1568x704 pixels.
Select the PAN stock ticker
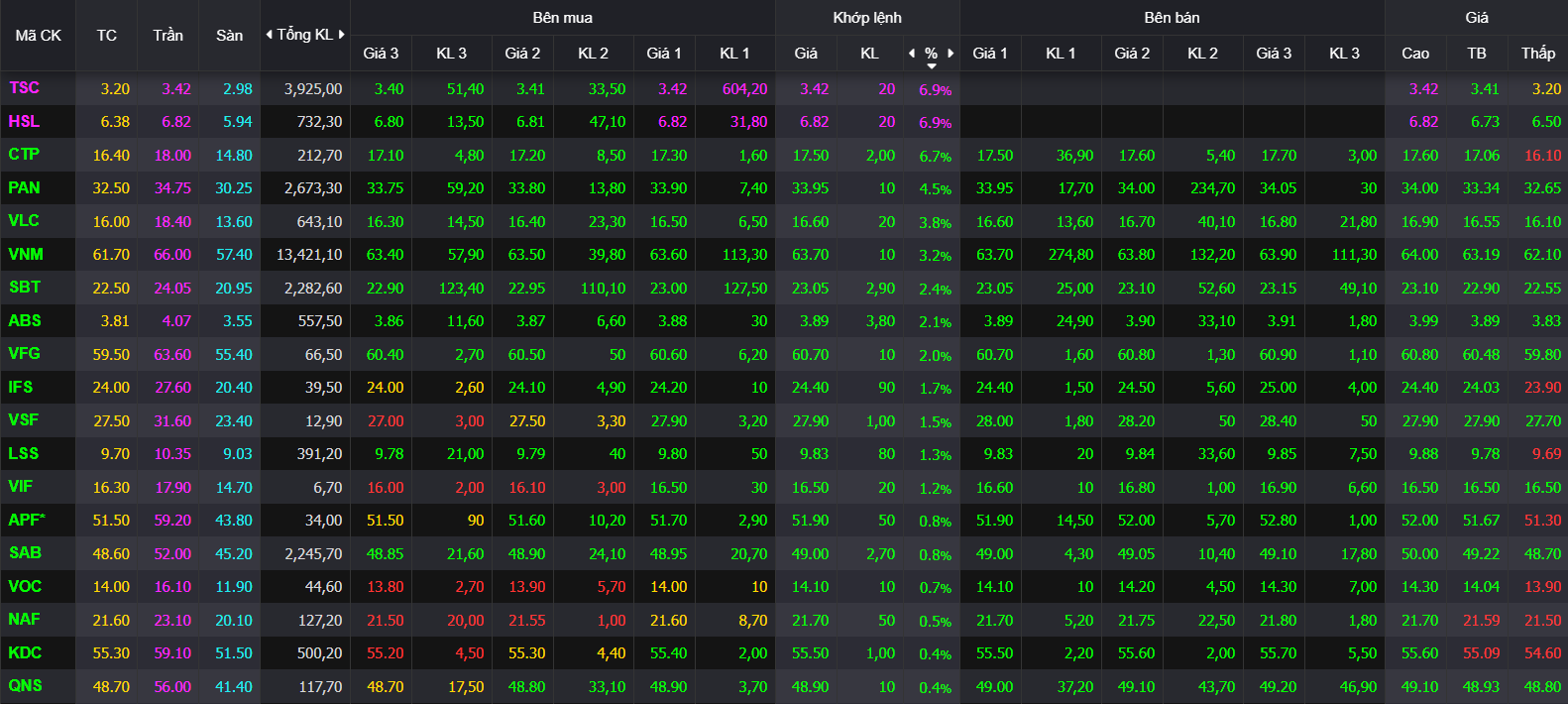tap(24, 187)
